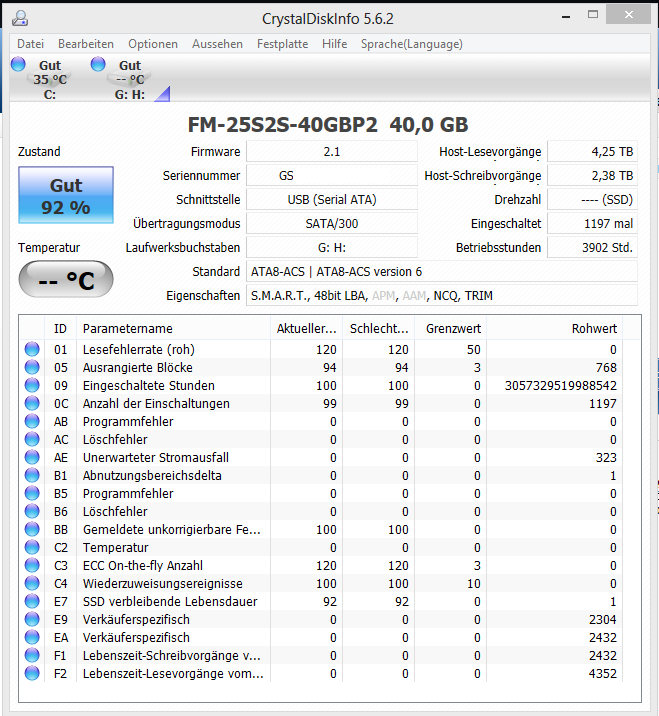The height and width of the screenshot is (716, 659).
Task: Click the Eigenschaften field with S.M.A.R.T.
Action: tap(442, 295)
